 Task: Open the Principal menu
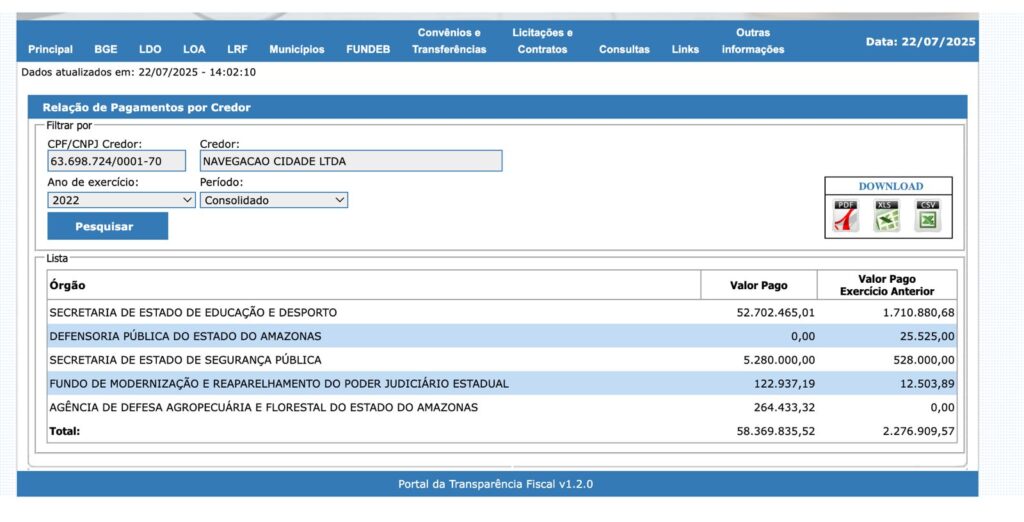click(50, 49)
